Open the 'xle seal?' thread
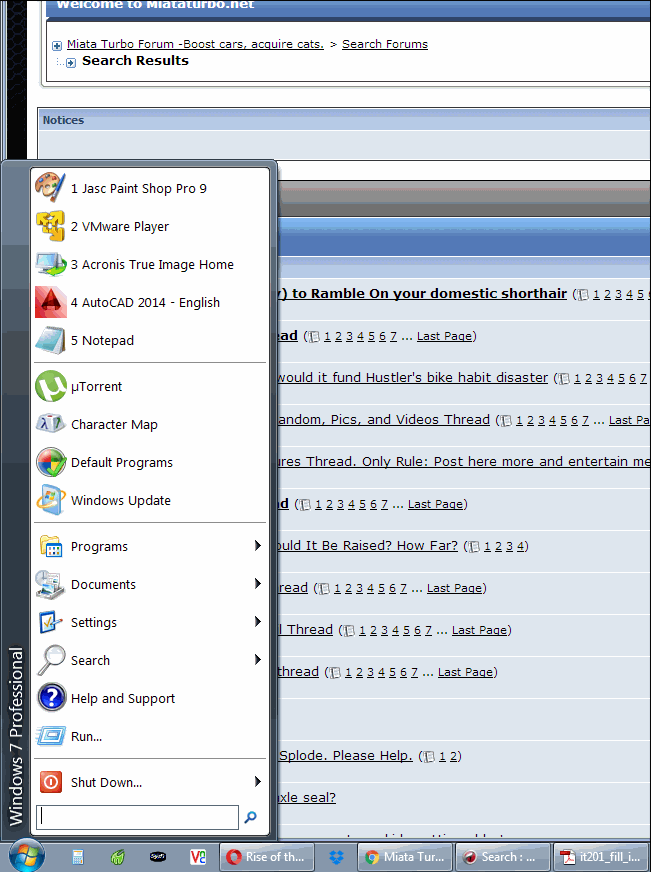 tap(306, 797)
